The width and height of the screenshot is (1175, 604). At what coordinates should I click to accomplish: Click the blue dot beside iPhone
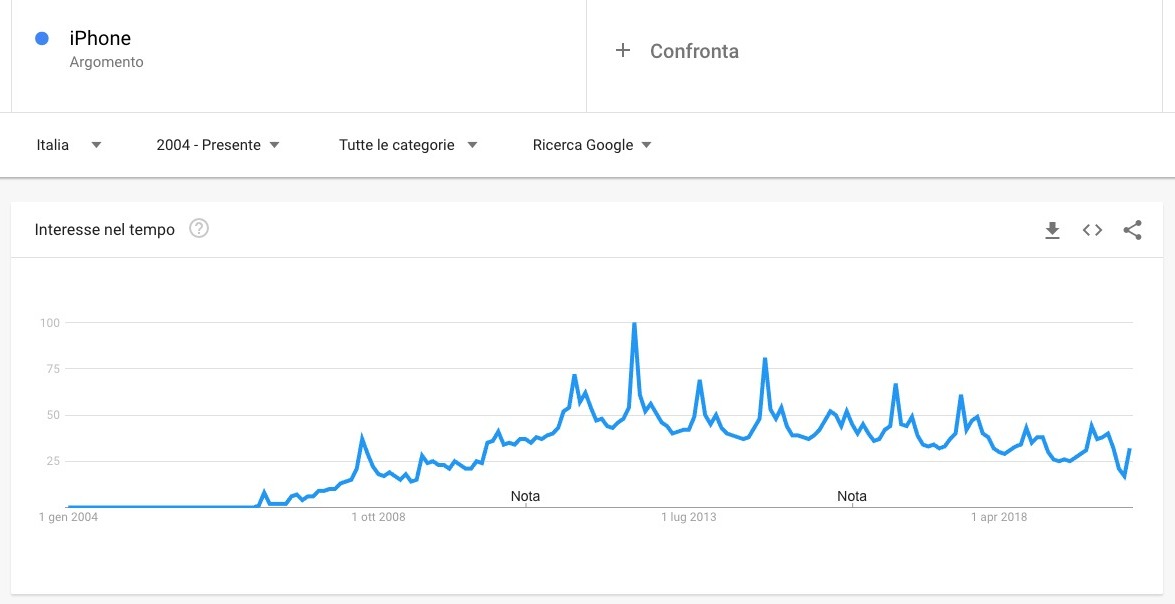tap(42, 39)
